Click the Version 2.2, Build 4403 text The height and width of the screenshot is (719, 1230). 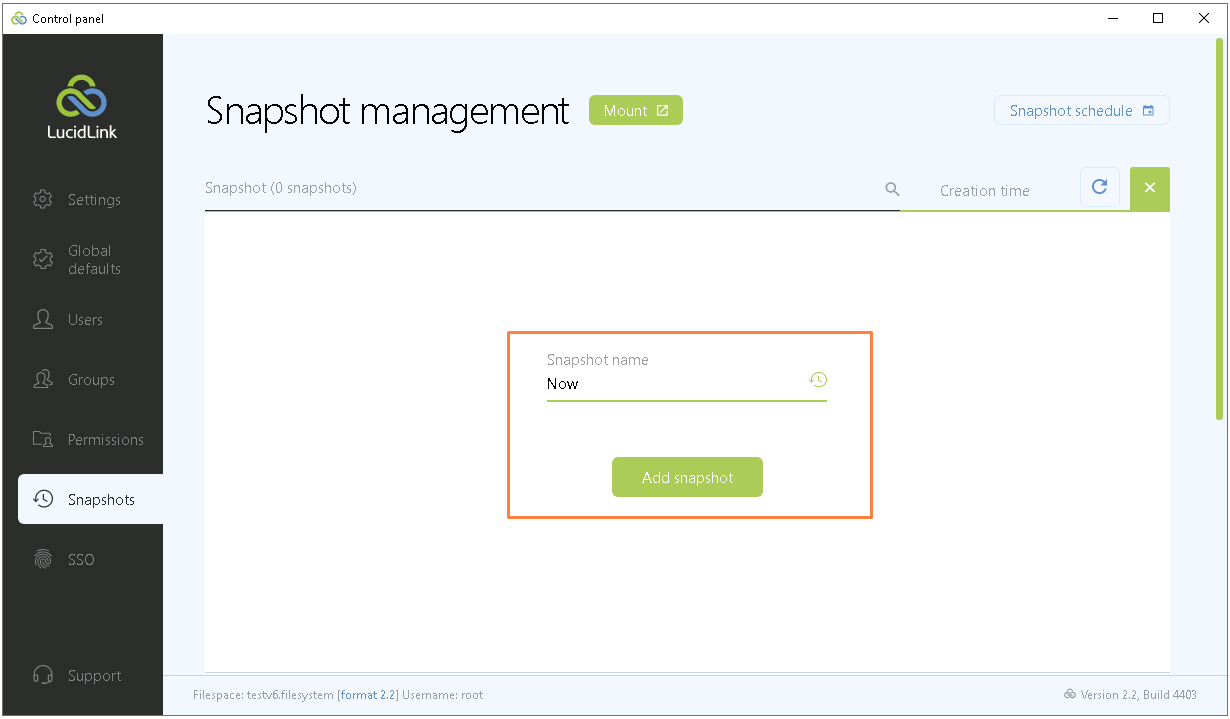click(1139, 695)
